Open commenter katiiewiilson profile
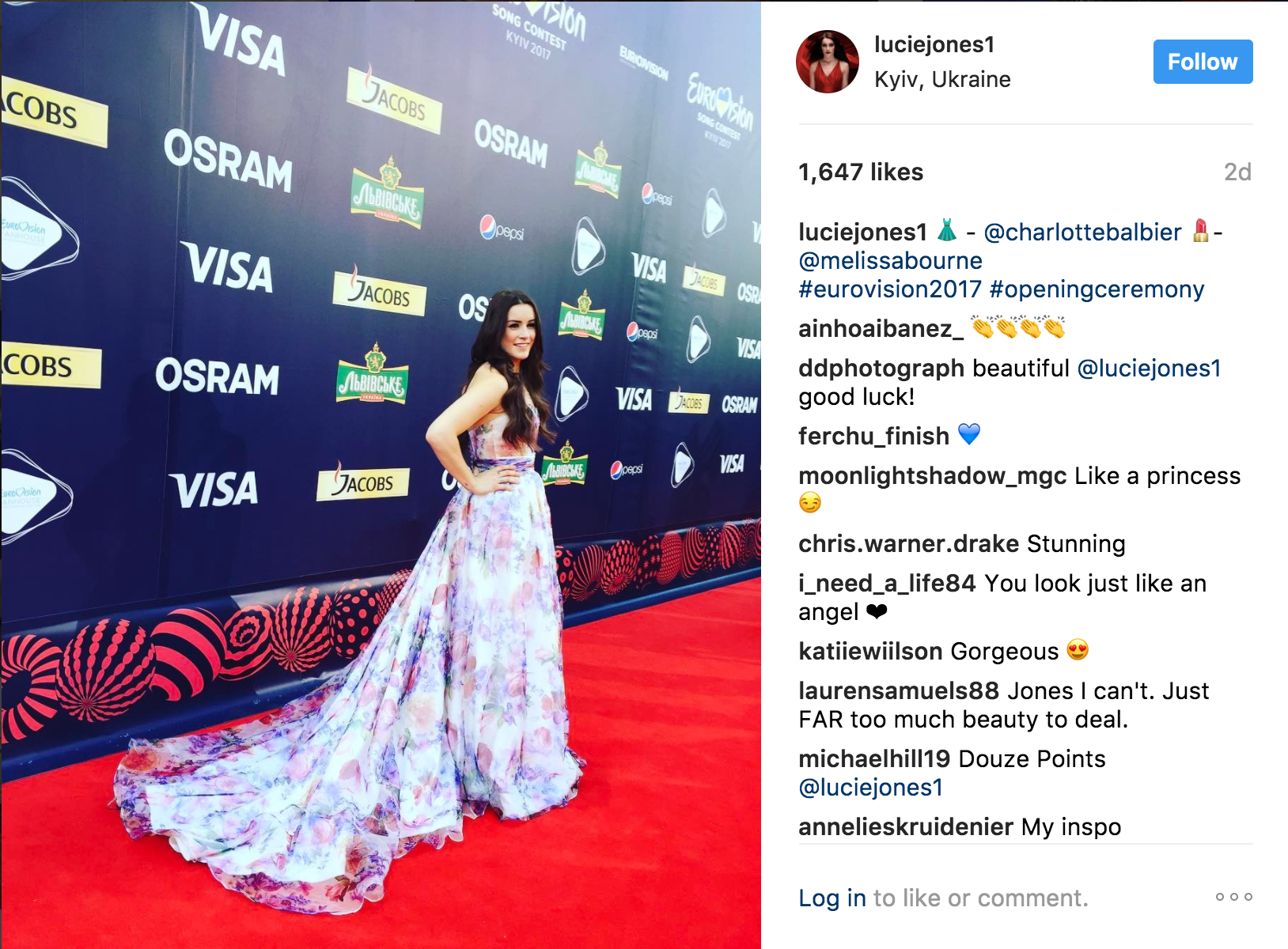Viewport: 1288px width, 949px height. [x=871, y=651]
